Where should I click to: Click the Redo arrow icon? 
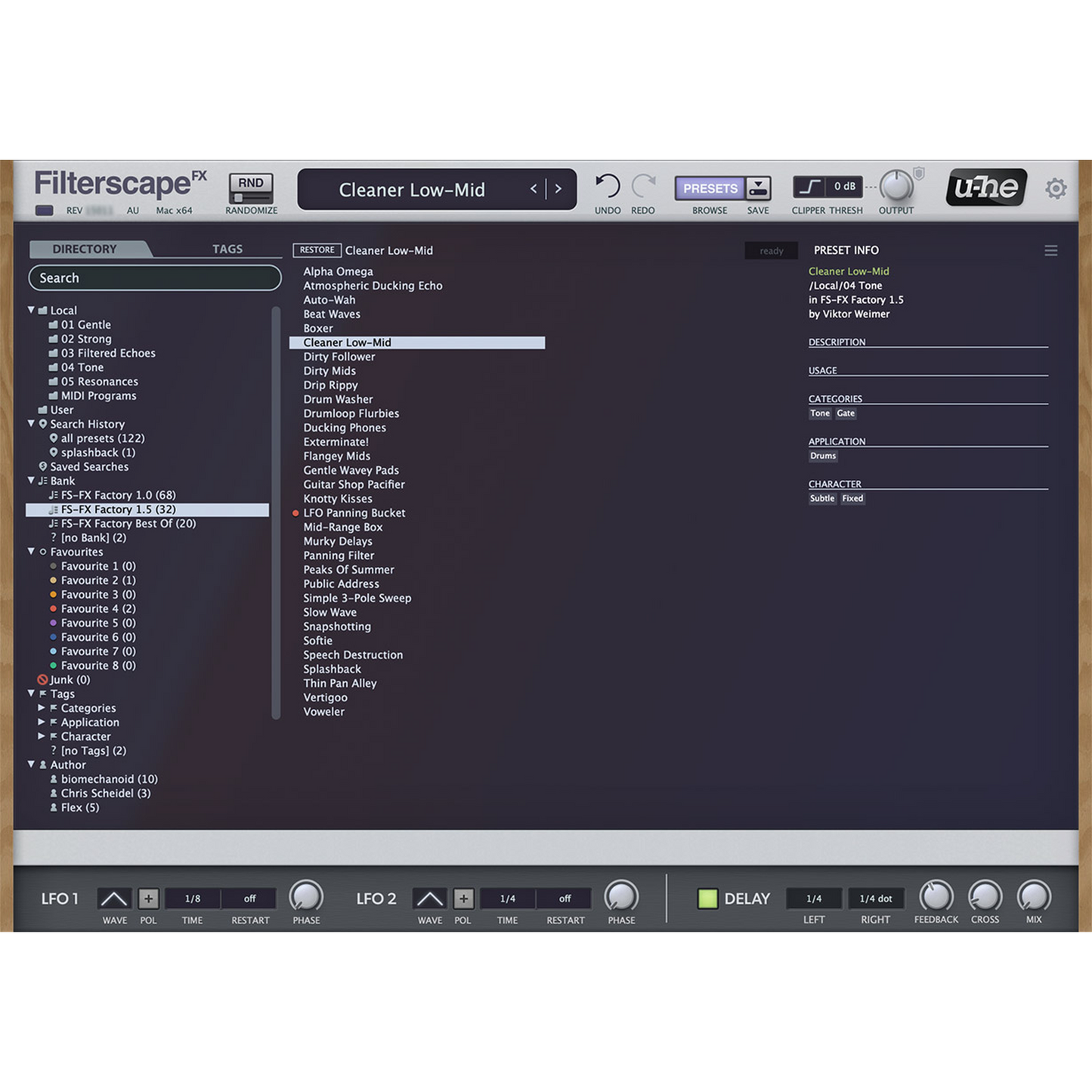[643, 186]
